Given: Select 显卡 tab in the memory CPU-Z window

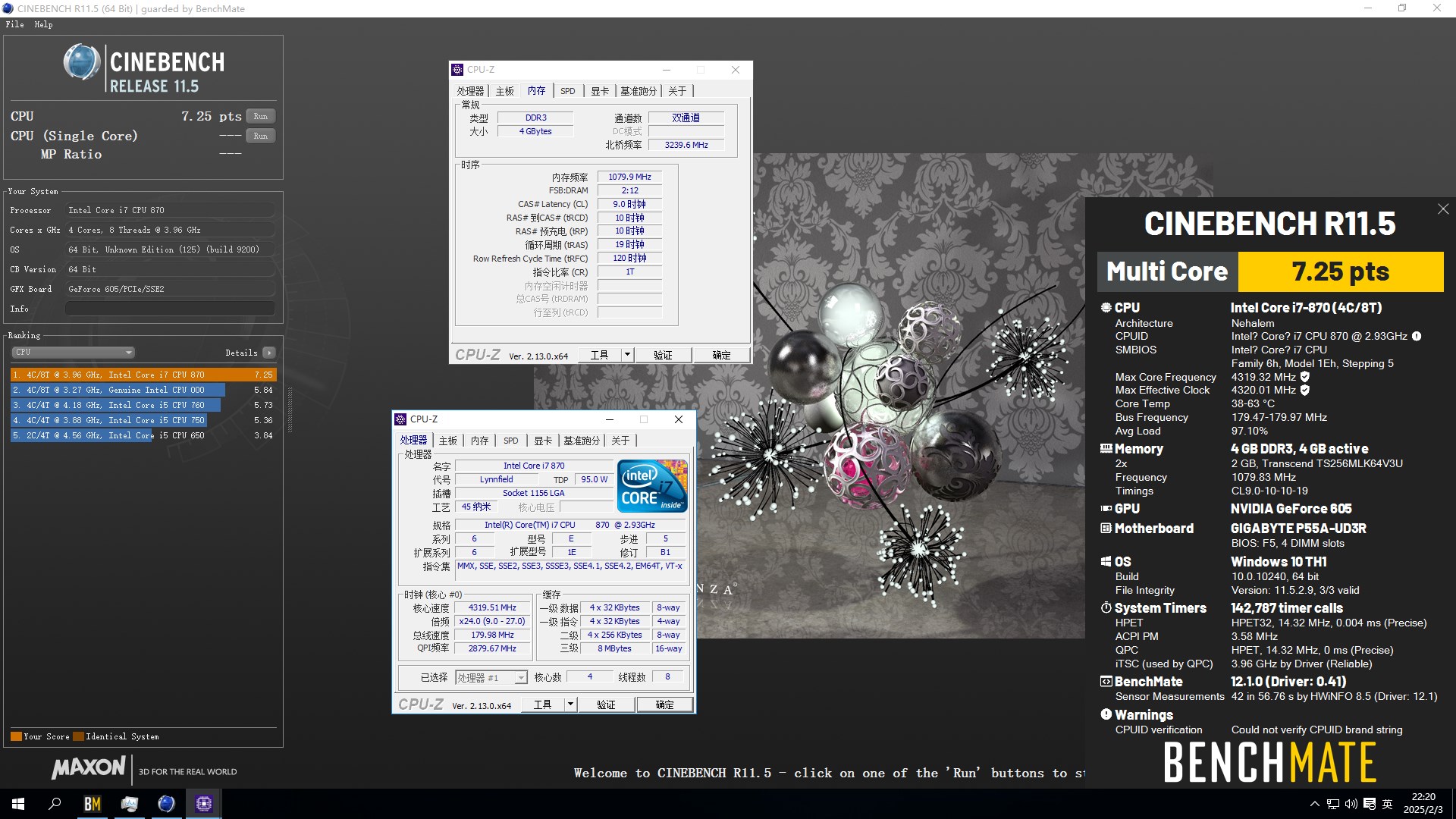Looking at the screenshot, I should click(599, 91).
